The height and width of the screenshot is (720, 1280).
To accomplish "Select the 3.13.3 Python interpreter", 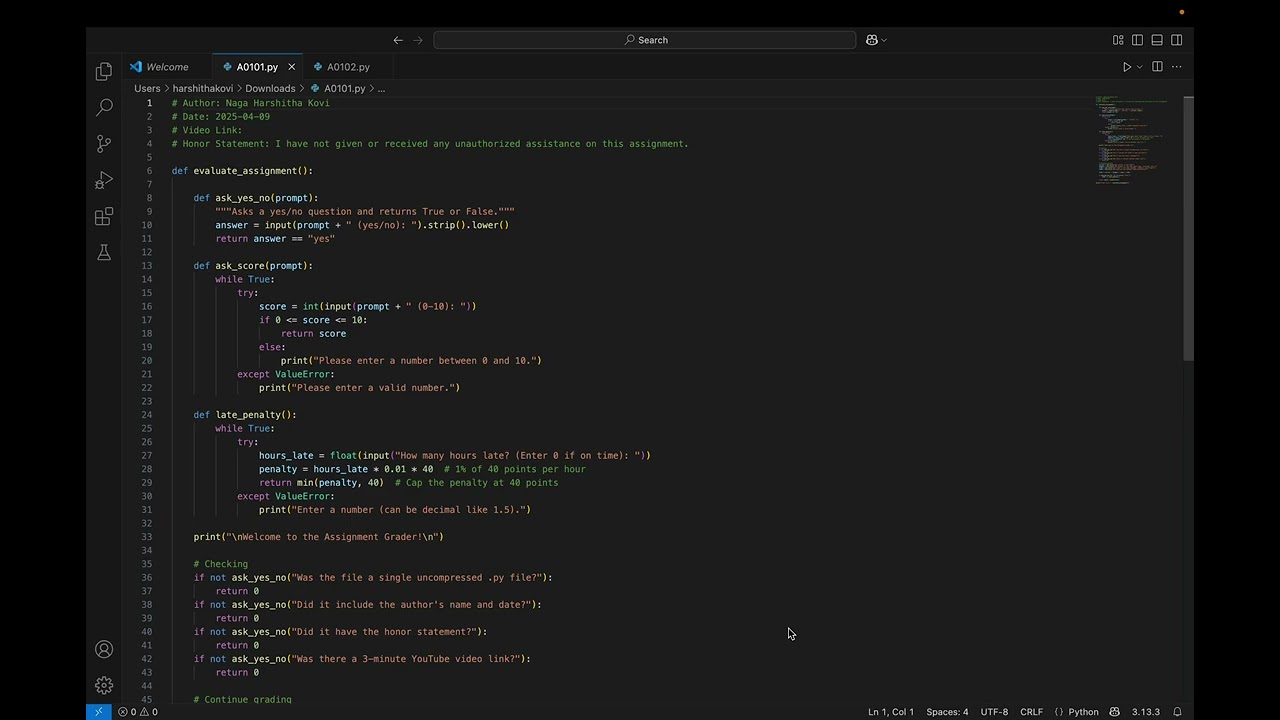I will [1146, 712].
